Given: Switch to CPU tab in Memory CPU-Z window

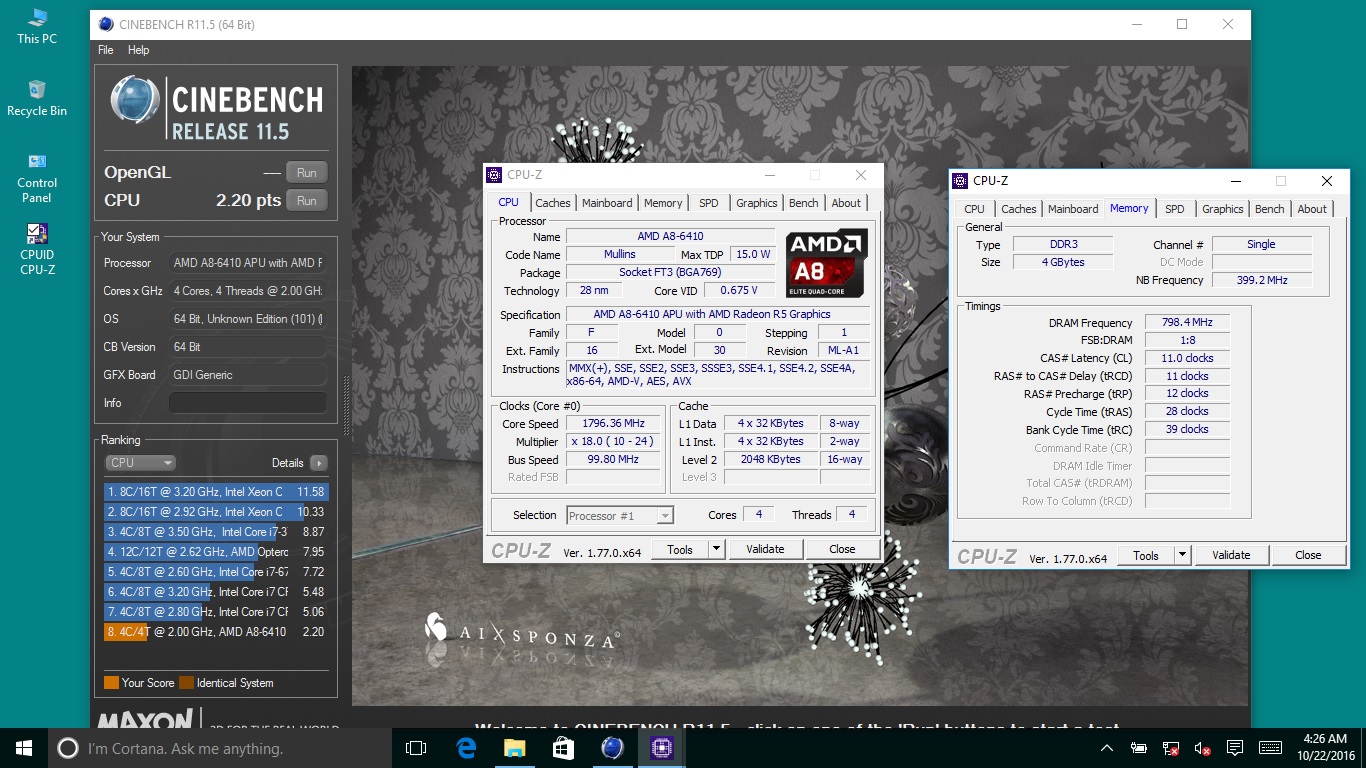Looking at the screenshot, I should coord(974,209).
